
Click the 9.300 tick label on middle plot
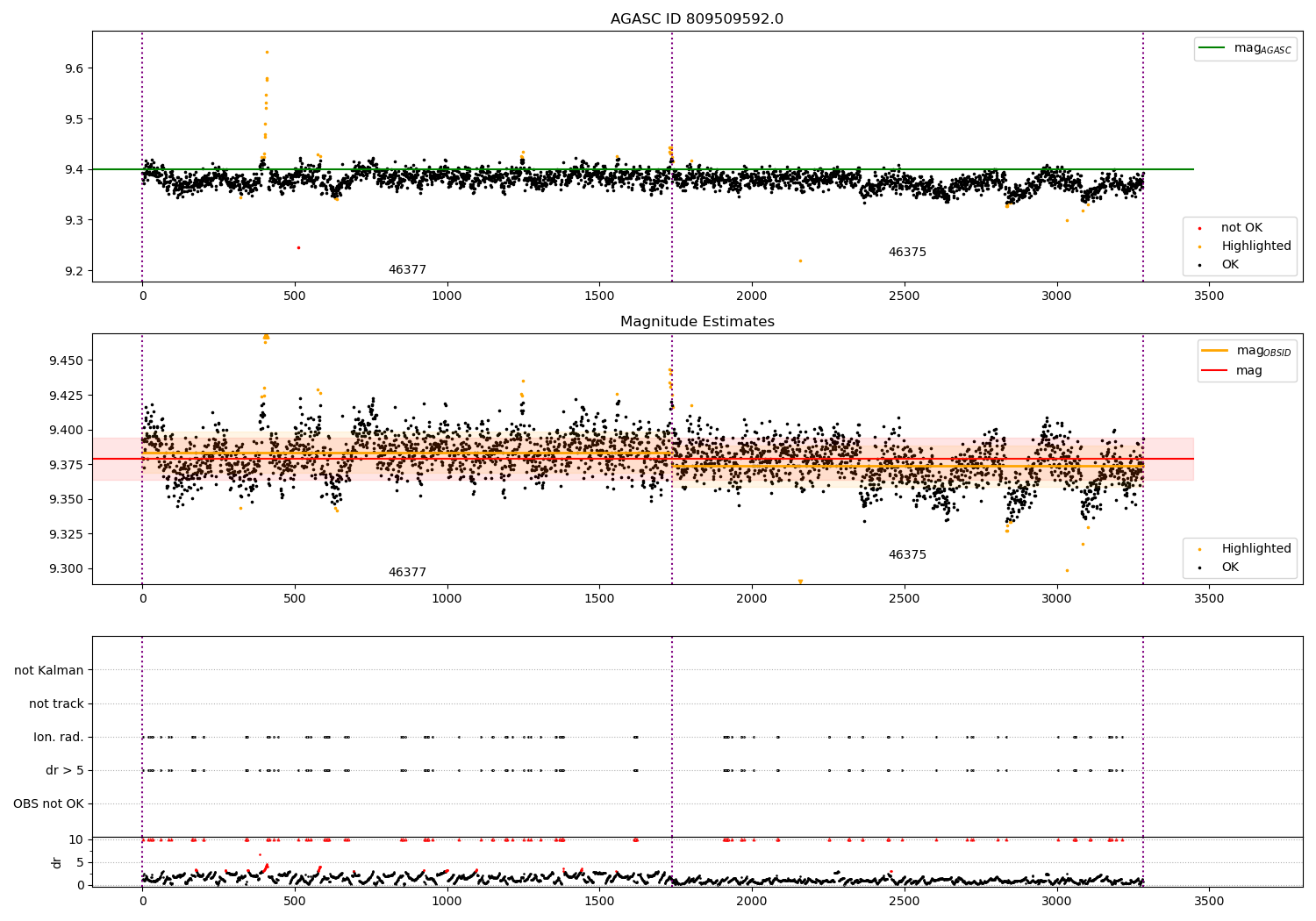click(65, 569)
